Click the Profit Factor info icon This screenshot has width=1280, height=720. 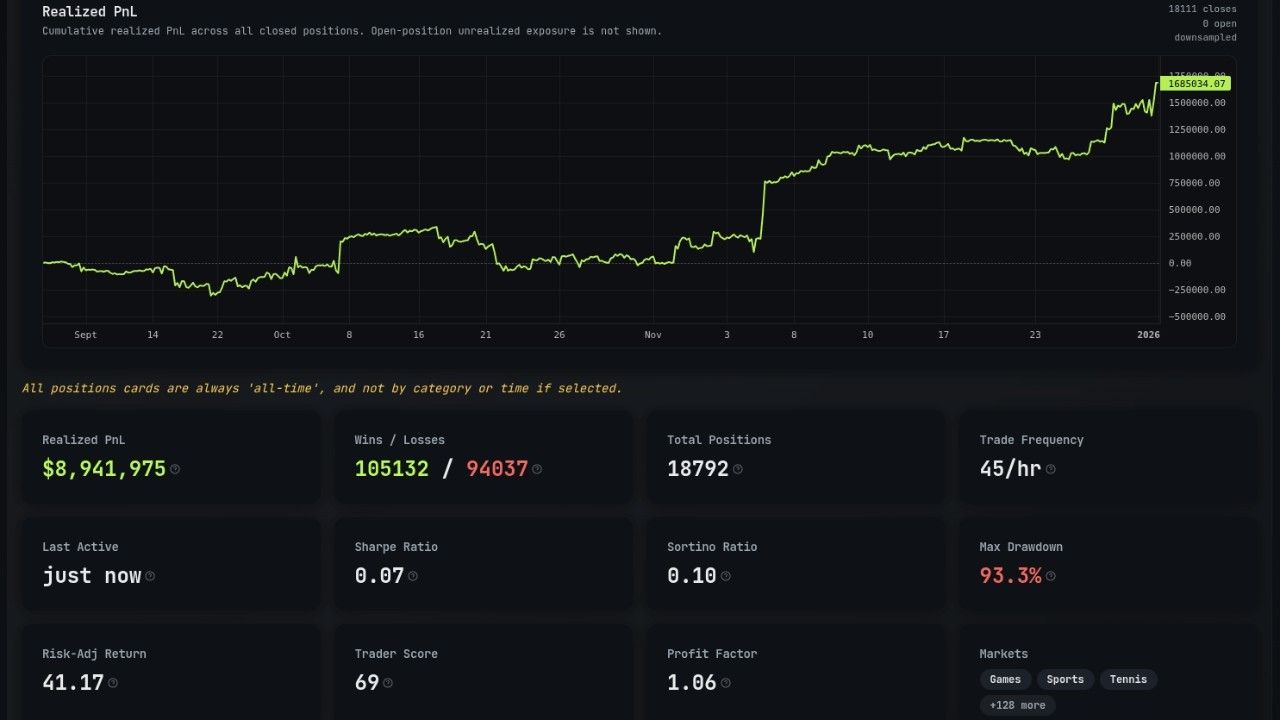726,683
